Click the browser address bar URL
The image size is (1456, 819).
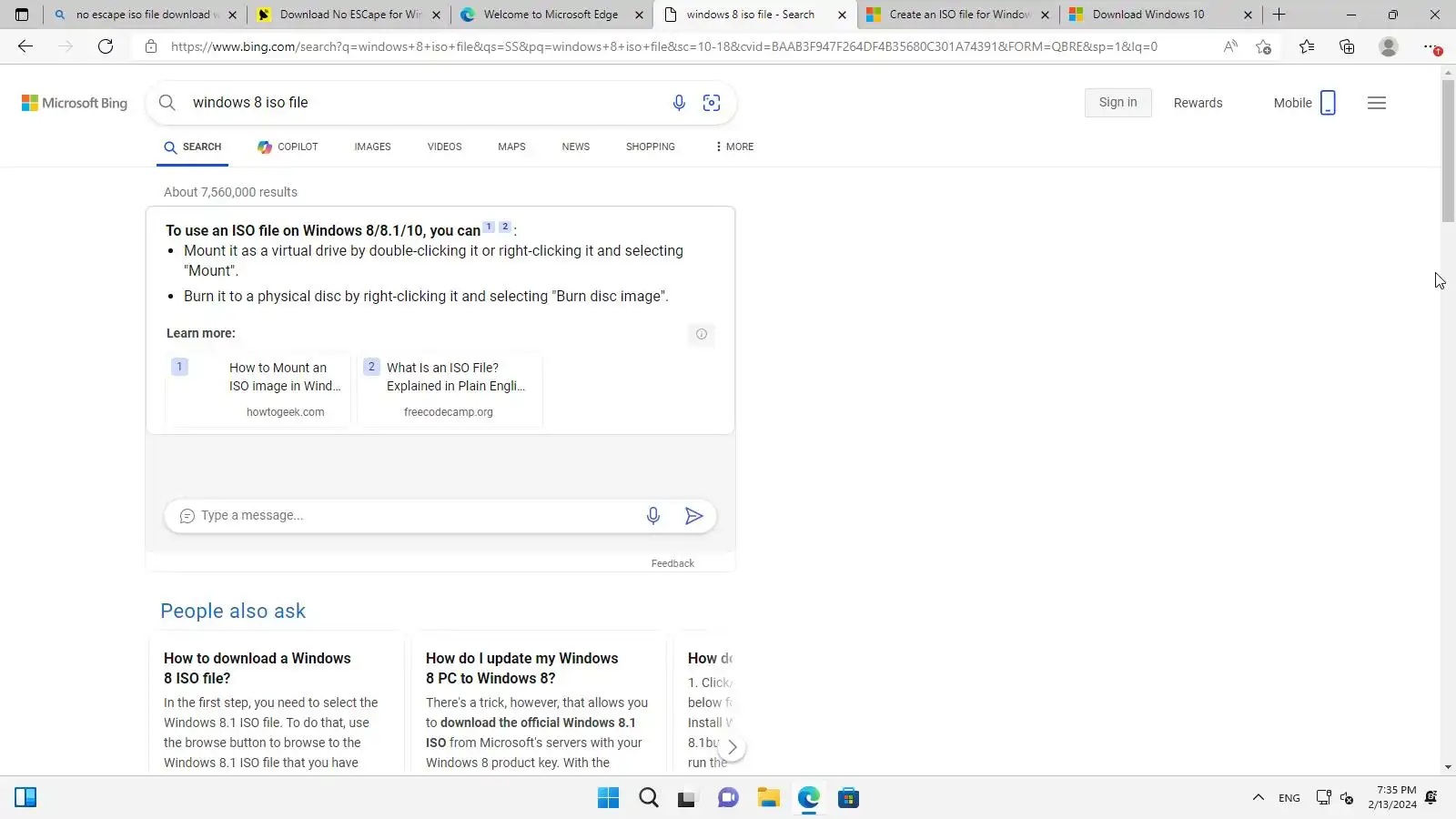point(664,46)
